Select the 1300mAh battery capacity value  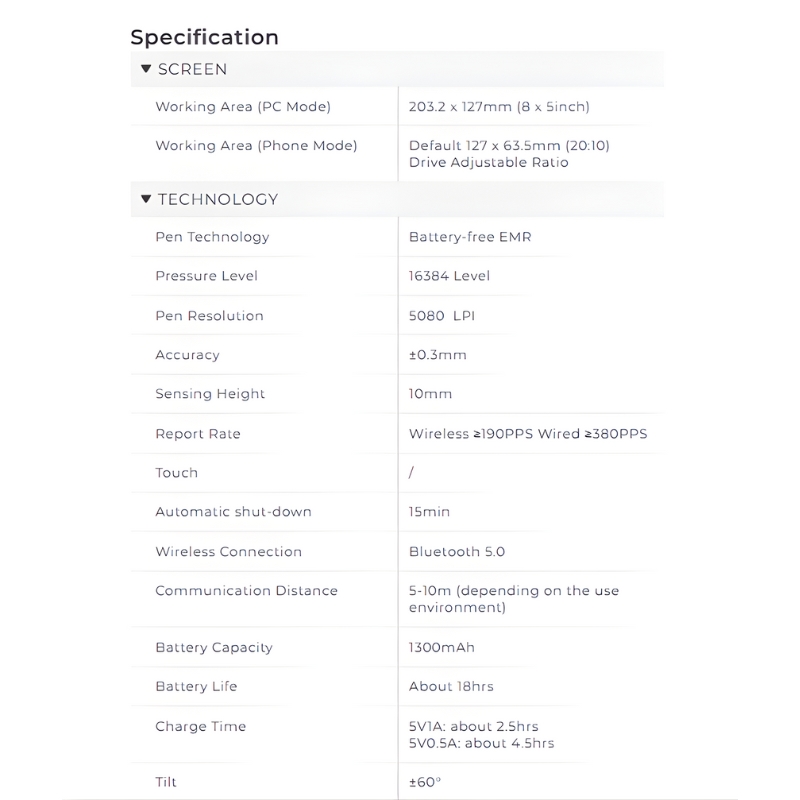pyautogui.click(x=441, y=648)
